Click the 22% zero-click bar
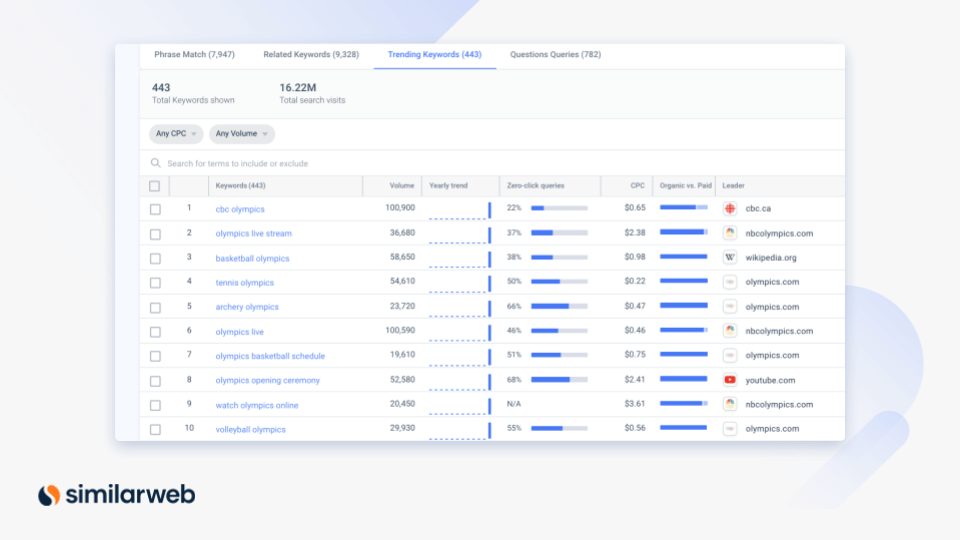Screen dimensions: 960x540 (x=559, y=208)
